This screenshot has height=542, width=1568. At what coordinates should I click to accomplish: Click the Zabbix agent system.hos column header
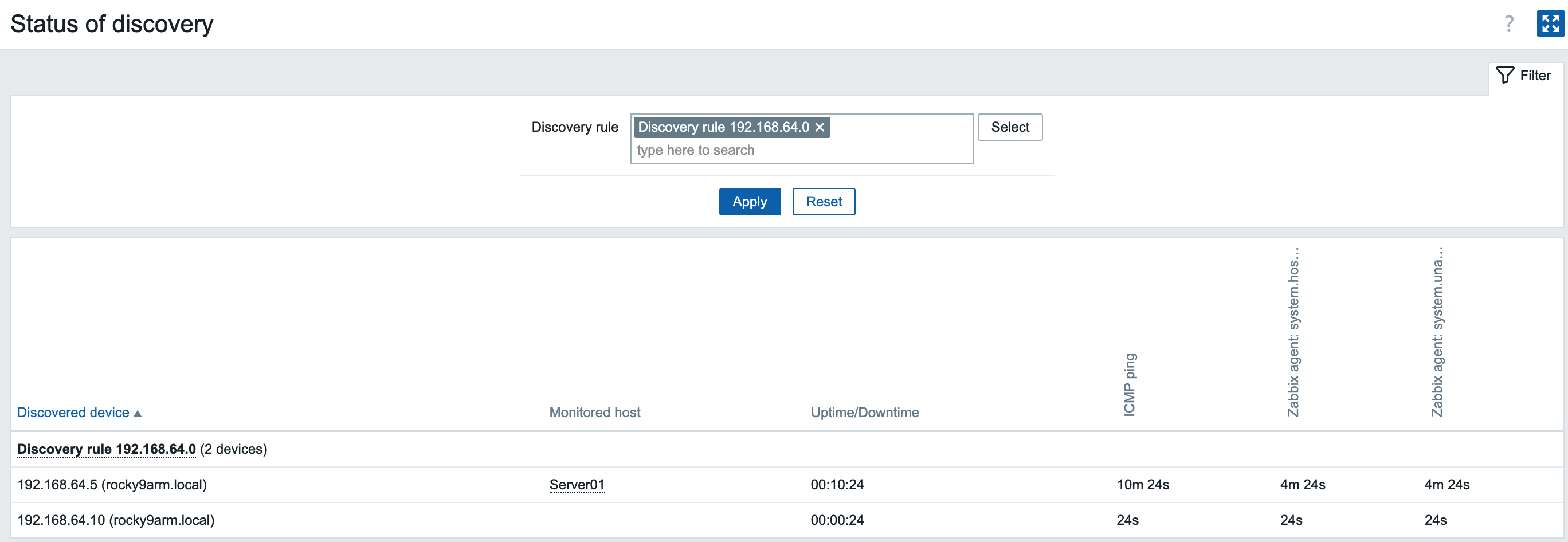1293,332
